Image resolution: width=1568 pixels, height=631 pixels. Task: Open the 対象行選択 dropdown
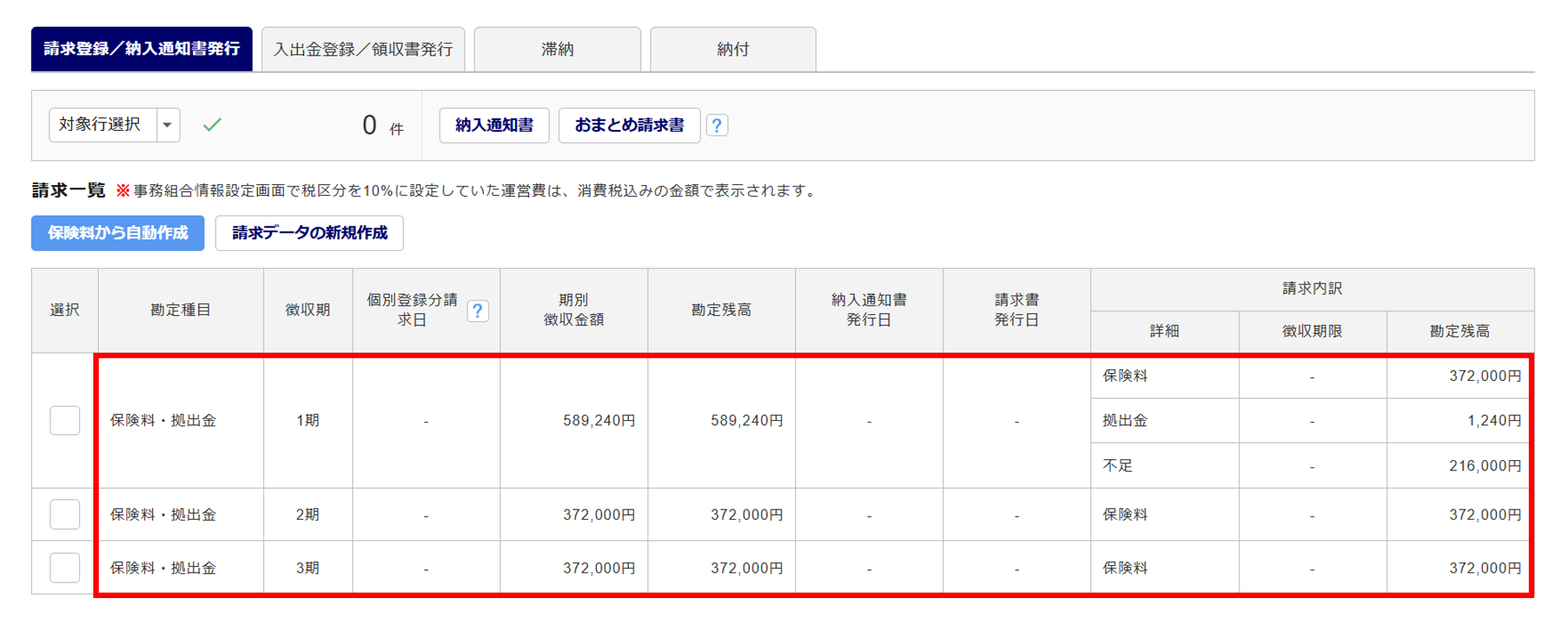(x=103, y=125)
